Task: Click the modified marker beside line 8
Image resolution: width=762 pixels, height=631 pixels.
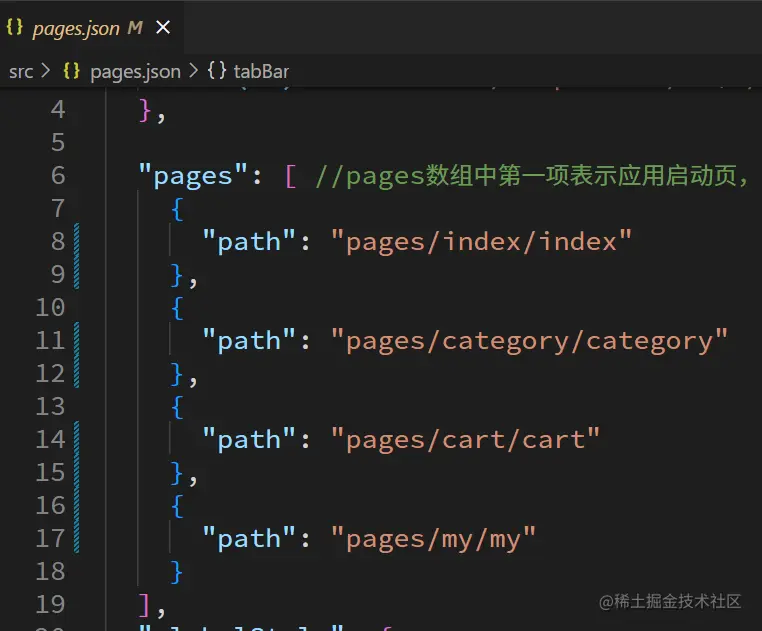Action: click(x=77, y=256)
